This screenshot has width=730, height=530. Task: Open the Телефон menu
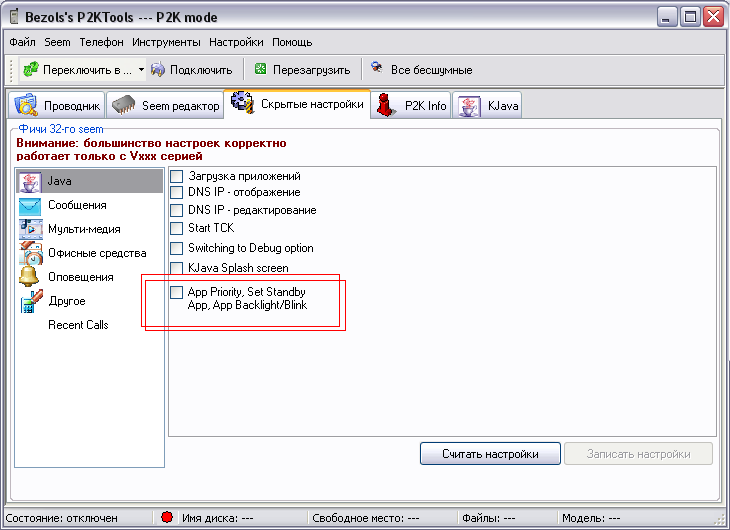click(101, 42)
